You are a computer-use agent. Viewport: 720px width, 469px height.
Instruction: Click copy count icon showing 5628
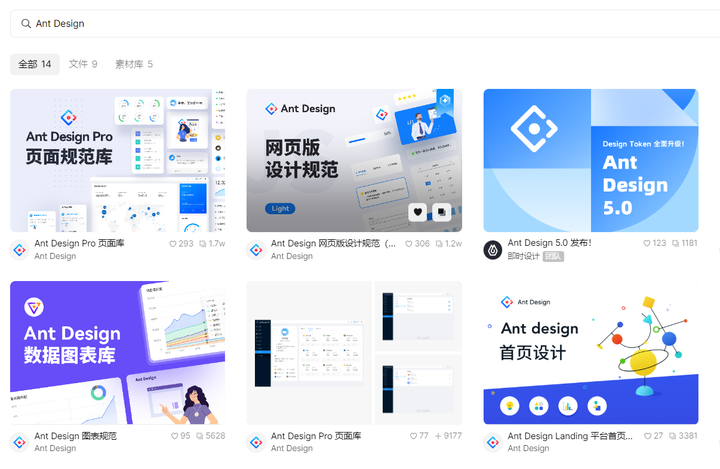(x=200, y=436)
